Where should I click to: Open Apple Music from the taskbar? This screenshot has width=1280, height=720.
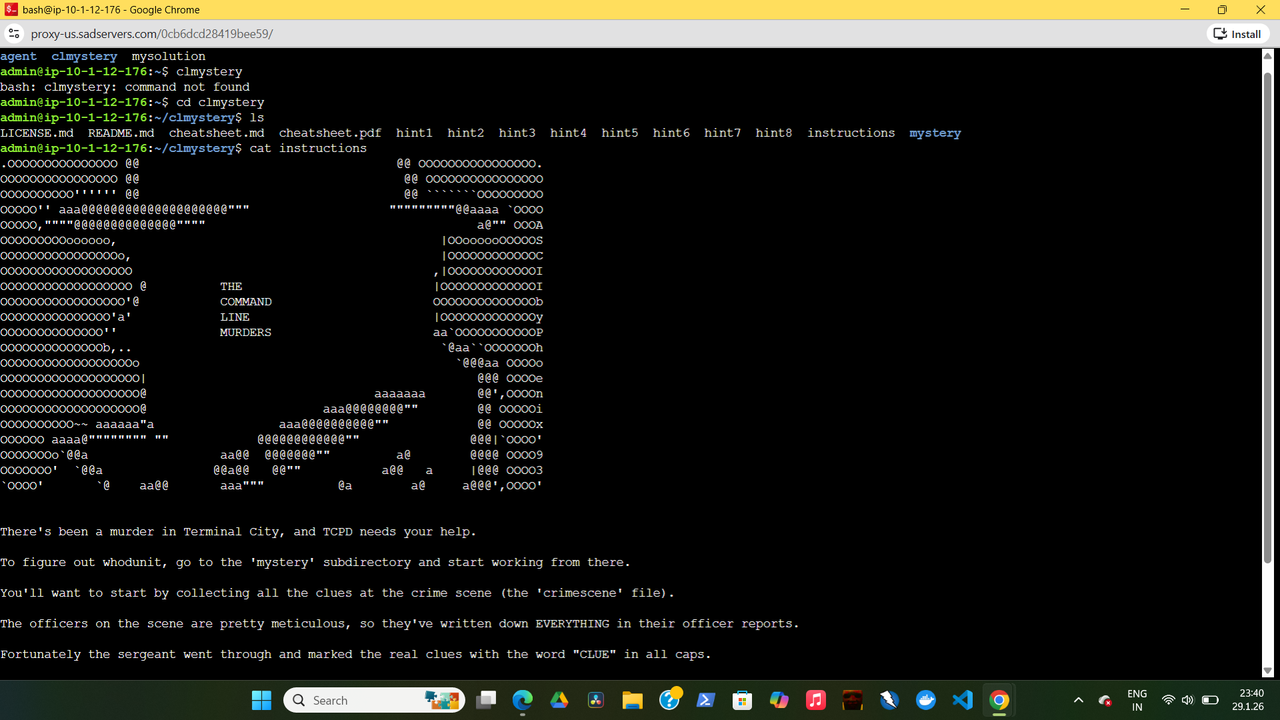pos(816,700)
